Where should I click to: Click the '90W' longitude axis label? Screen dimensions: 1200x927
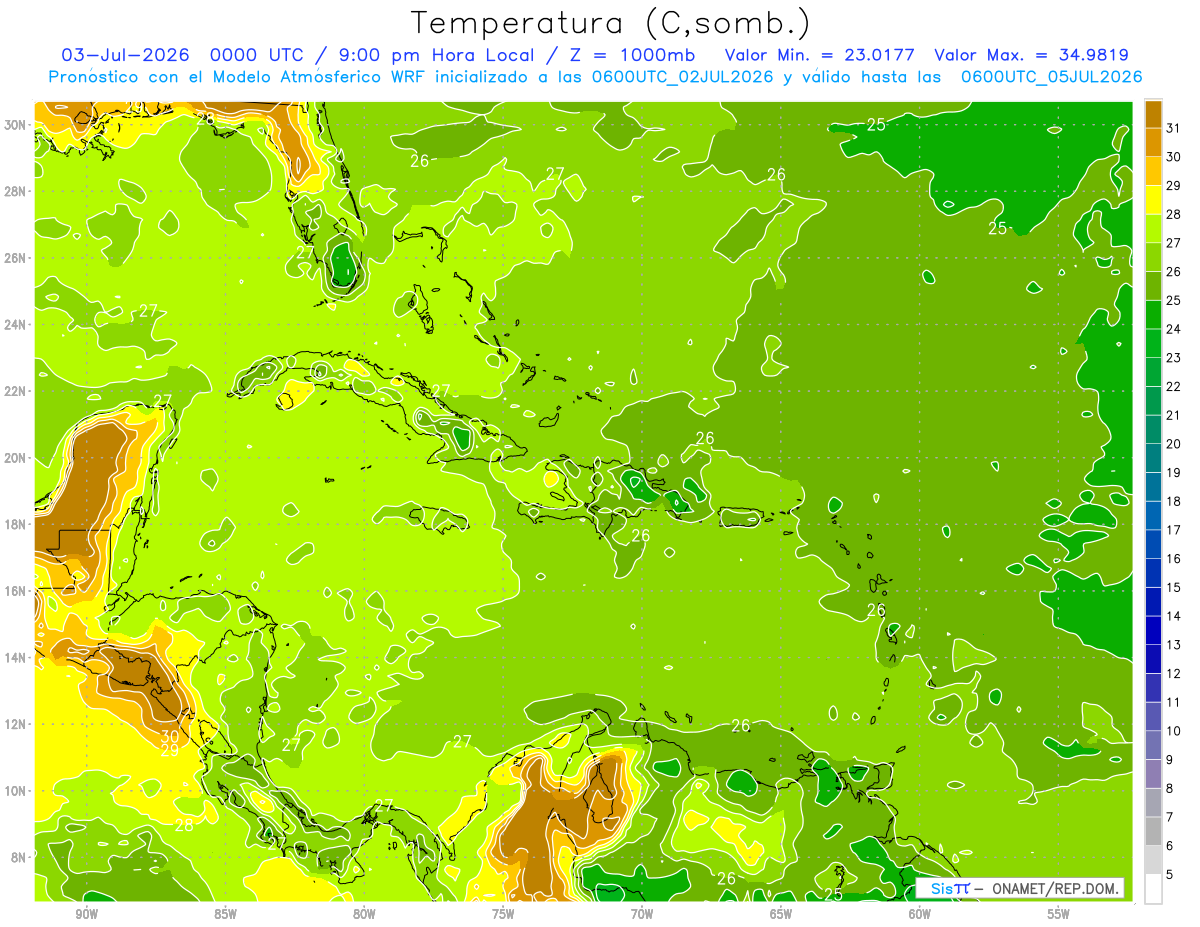[86, 914]
